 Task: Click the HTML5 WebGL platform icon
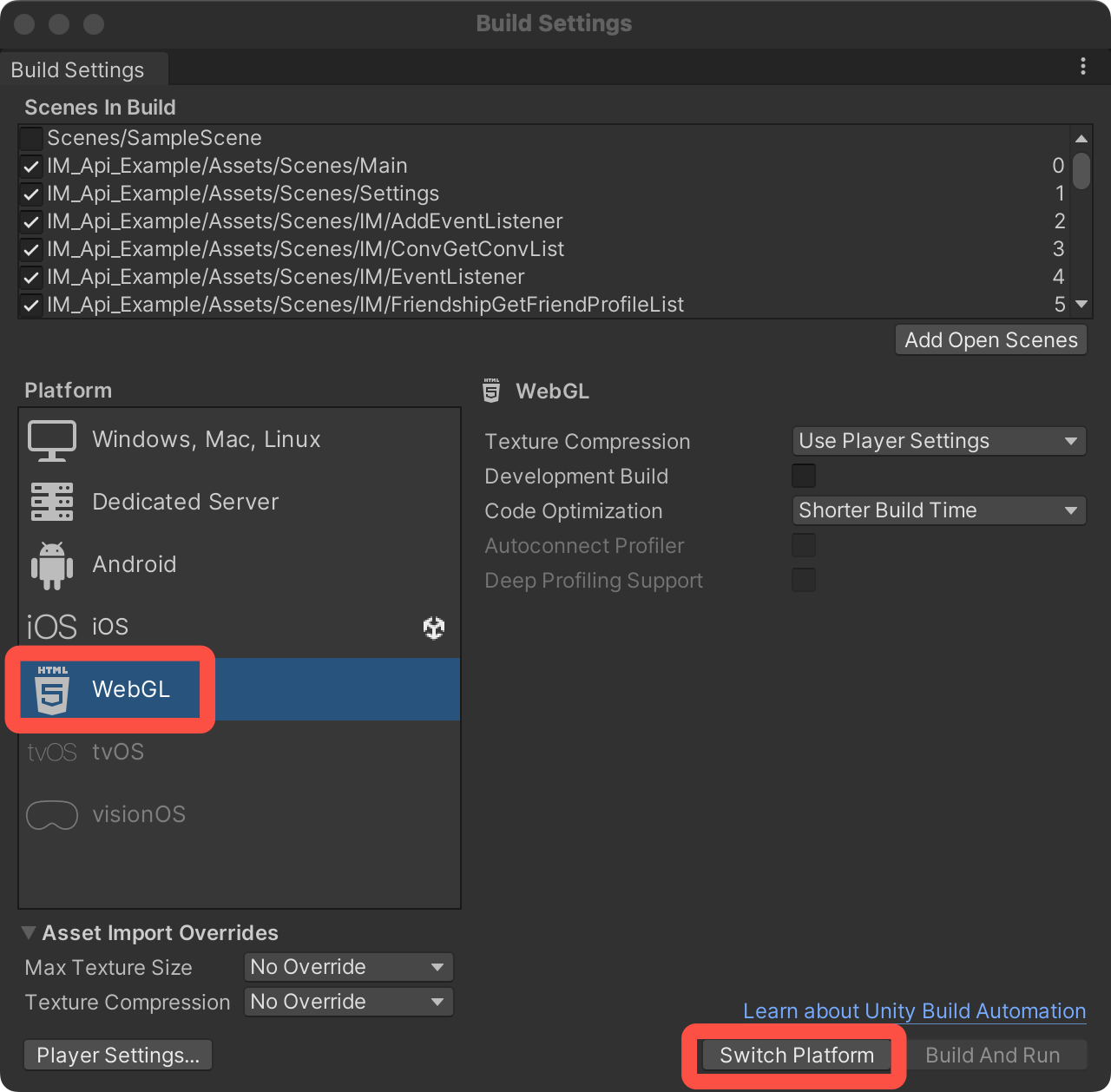pyautogui.click(x=52, y=690)
